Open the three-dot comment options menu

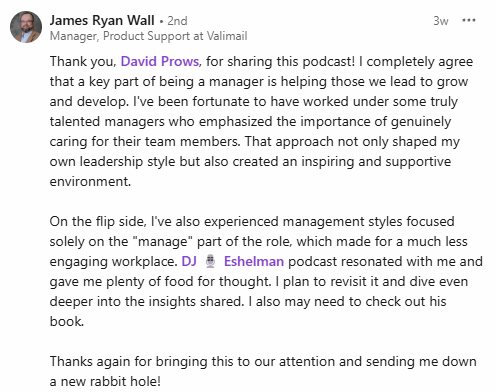[x=469, y=21]
